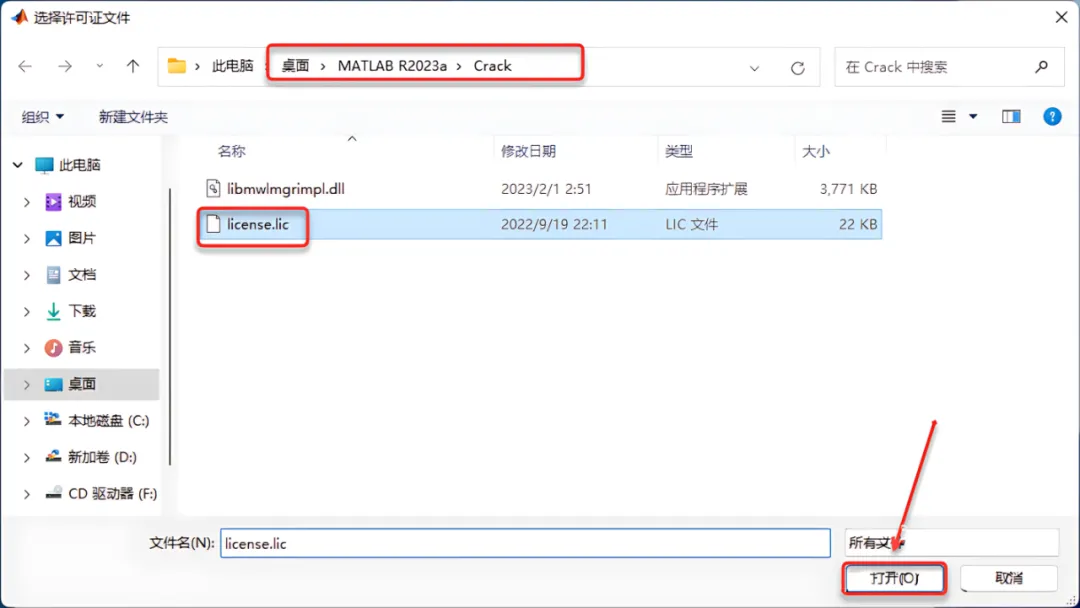Open the 下载 folder in sidebar
Image resolution: width=1080 pixels, height=608 pixels.
click(82, 311)
